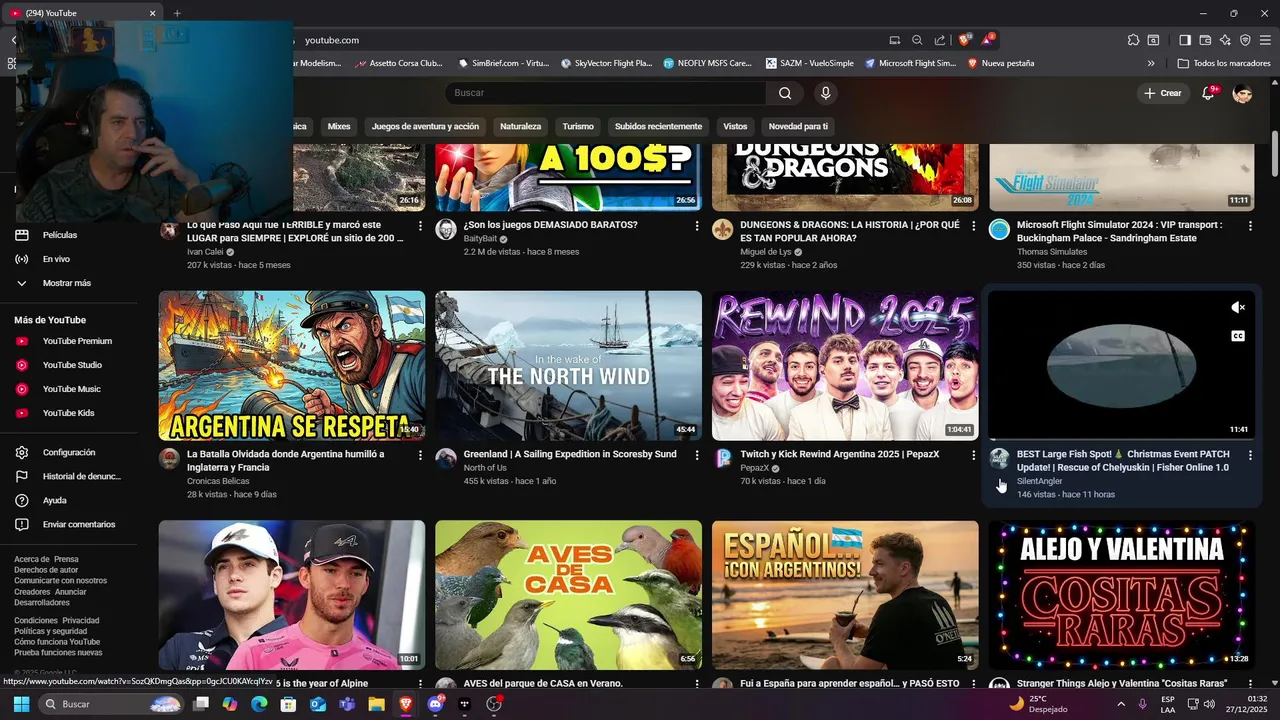Screen dimensions: 1280x720
Task: Select Subidos recientemente filter chip
Action: (658, 126)
